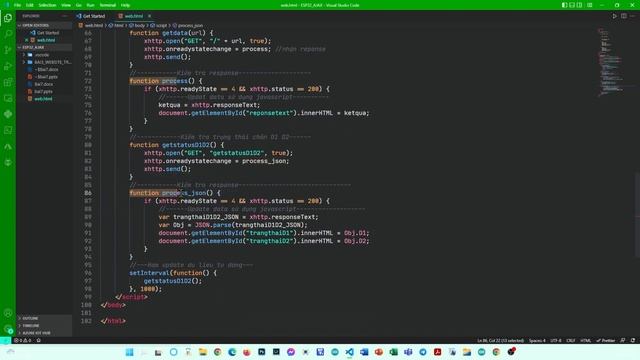Open the Explorer view in activity bar

click(8, 18)
